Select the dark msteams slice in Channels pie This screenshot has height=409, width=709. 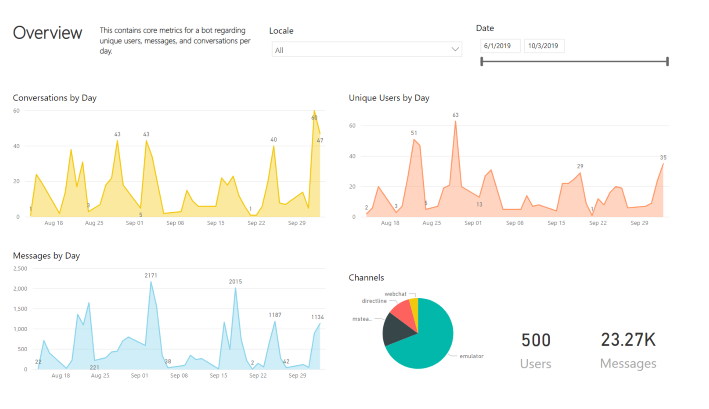(x=396, y=329)
